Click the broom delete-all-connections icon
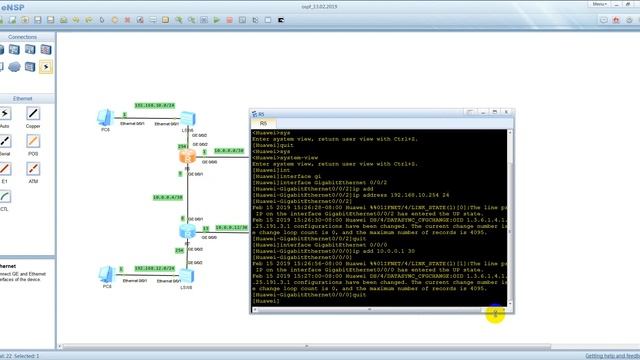 (140, 20)
